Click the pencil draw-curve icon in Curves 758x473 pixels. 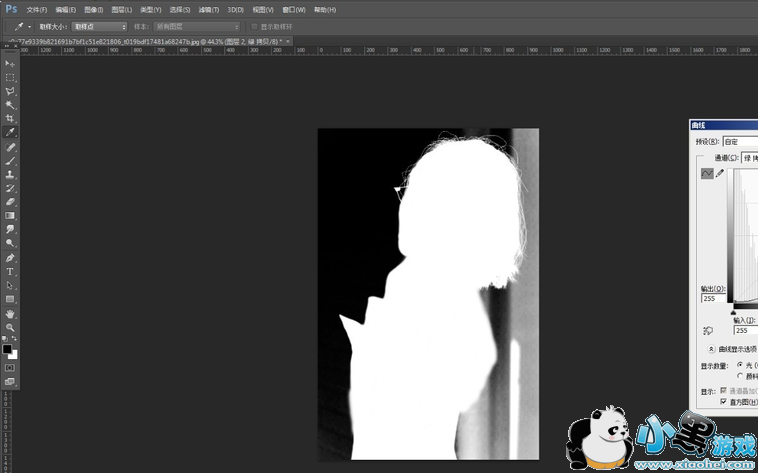pos(720,173)
